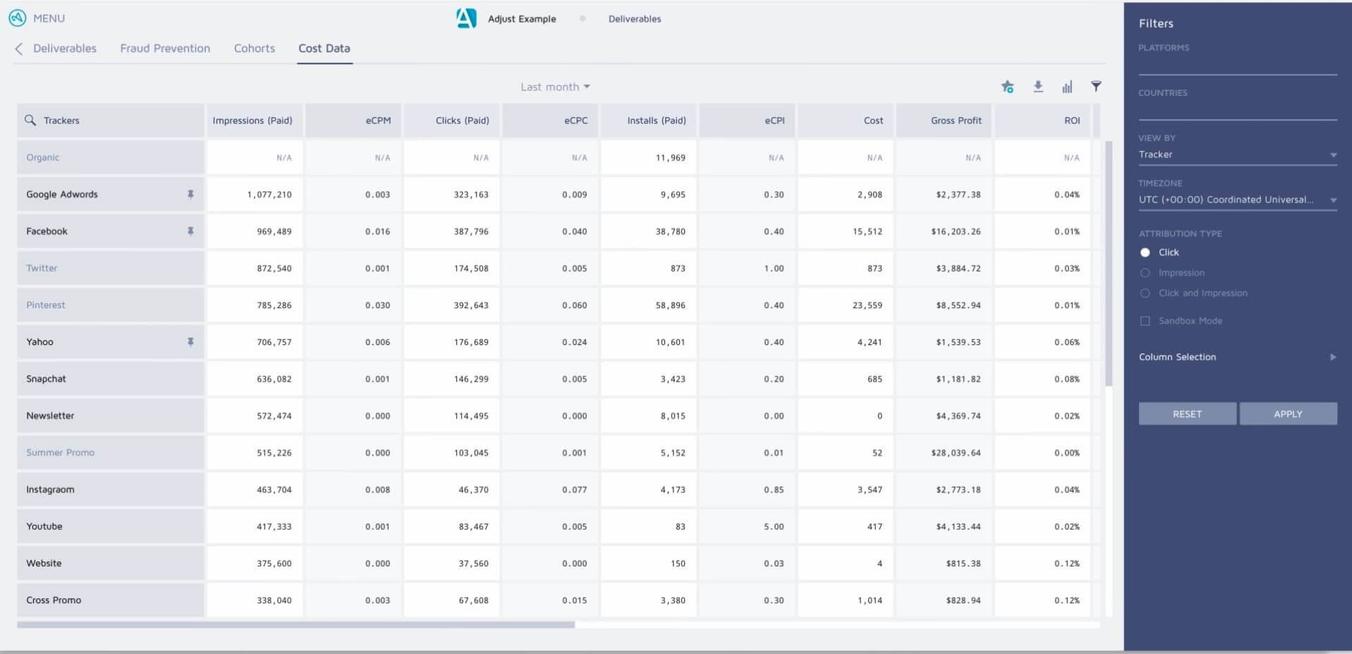
Task: Enable the Sandbox Mode checkbox
Action: click(1145, 321)
